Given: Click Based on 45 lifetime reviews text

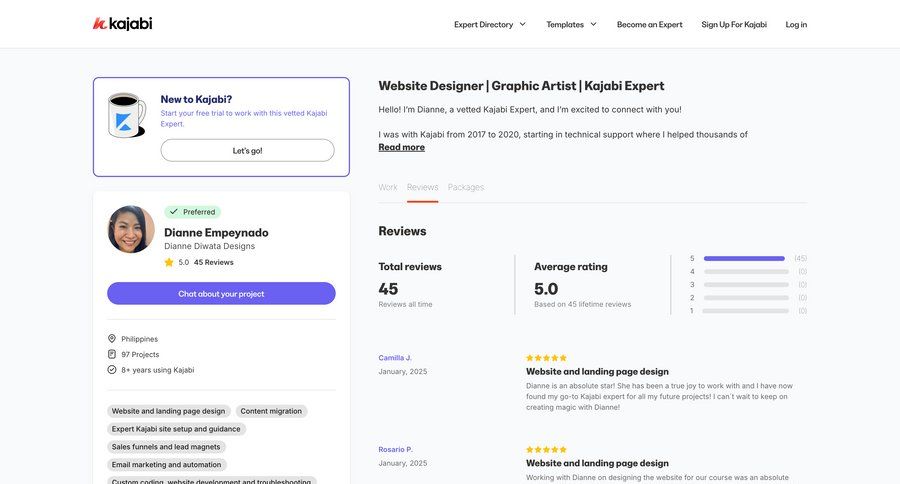Looking at the screenshot, I should pos(583,304).
